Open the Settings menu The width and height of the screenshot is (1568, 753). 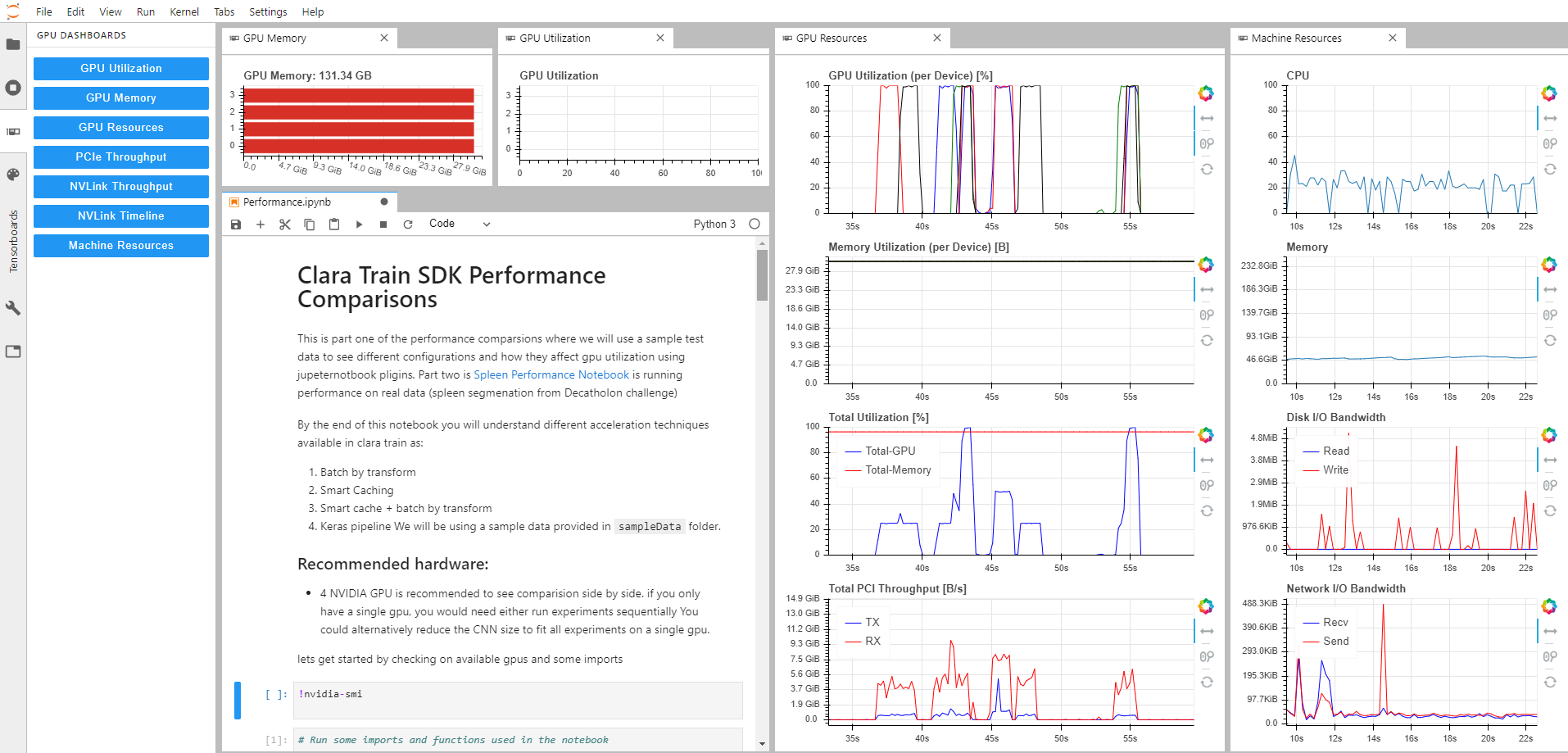pos(268,11)
